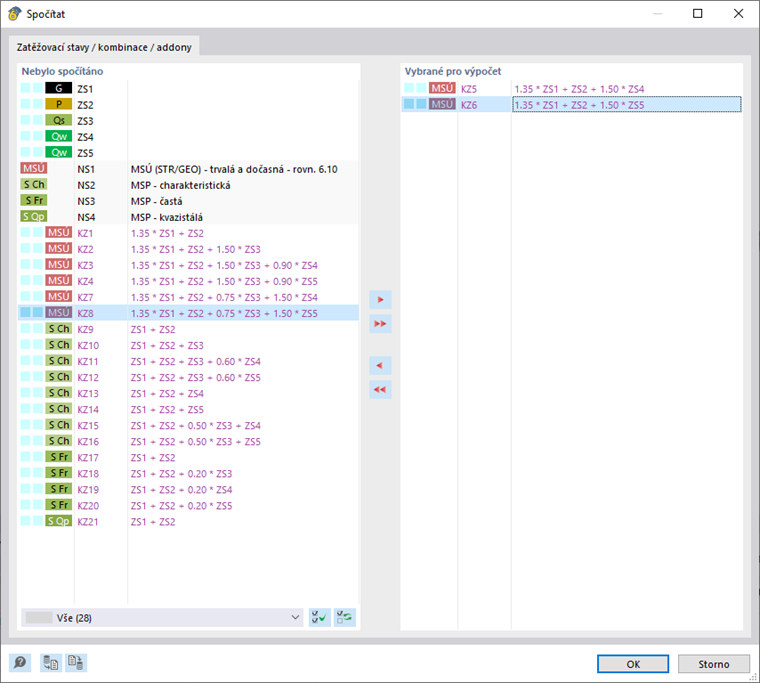This screenshot has height=683, width=760.
Task: Select the KZ4 combination row
Action: click(x=189, y=281)
